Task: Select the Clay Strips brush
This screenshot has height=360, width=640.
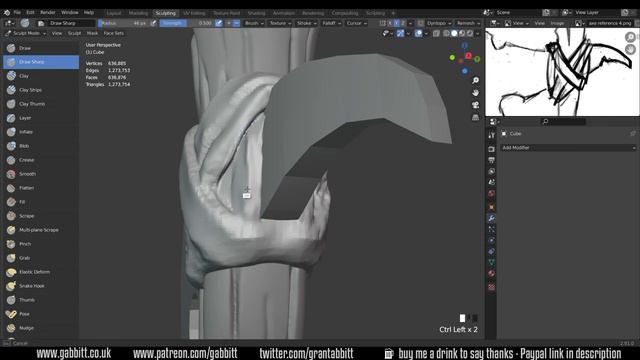Action: [40, 90]
